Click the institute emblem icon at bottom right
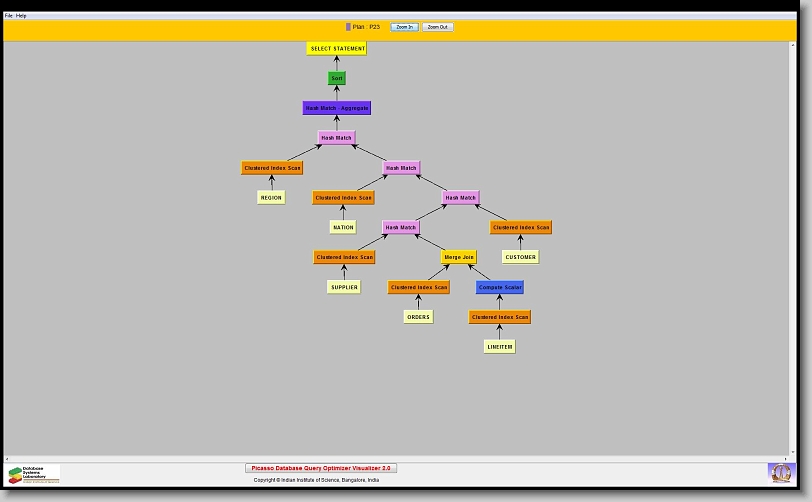The image size is (812, 502). coord(779,472)
